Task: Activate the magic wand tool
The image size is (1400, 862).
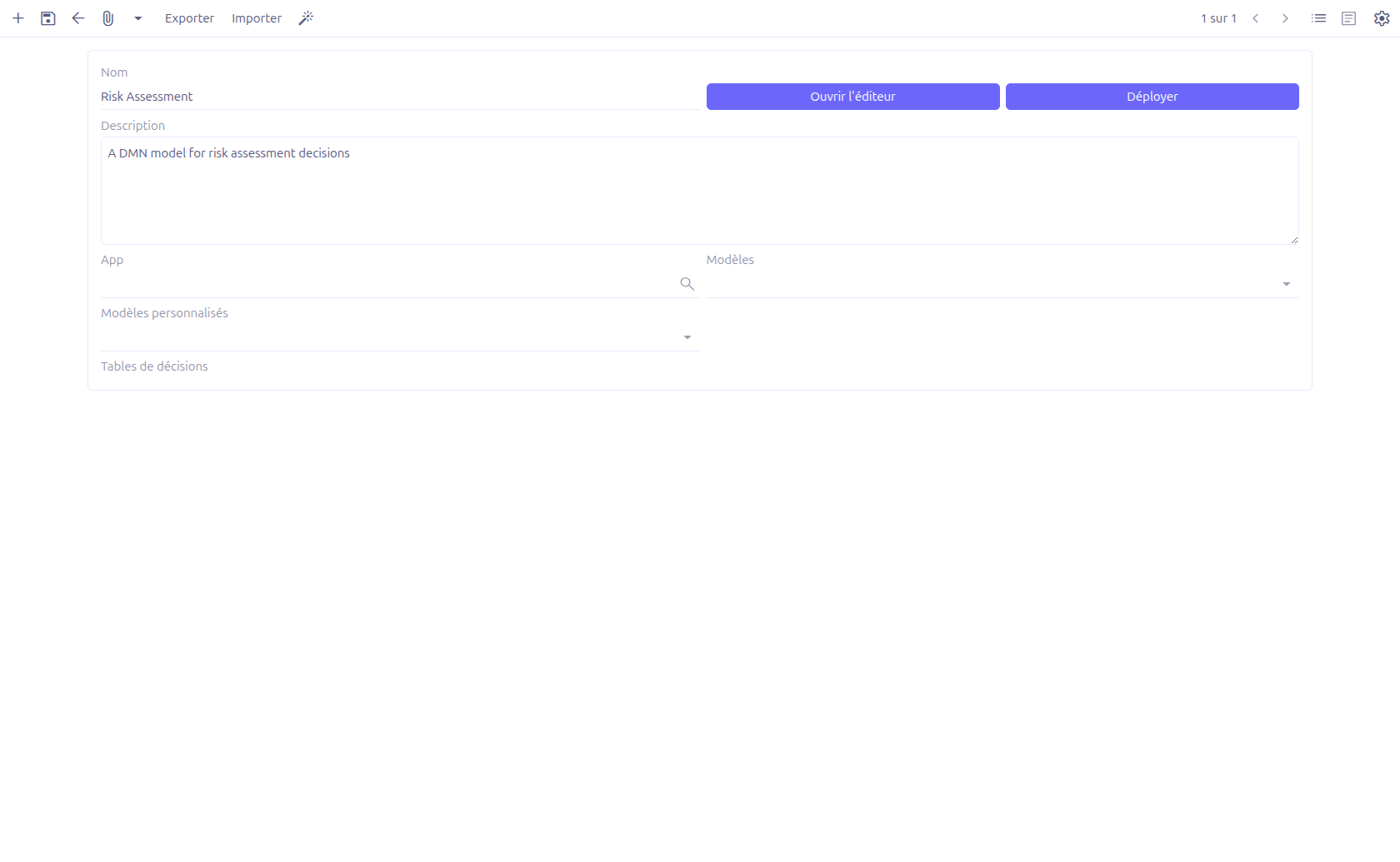Action: (306, 17)
